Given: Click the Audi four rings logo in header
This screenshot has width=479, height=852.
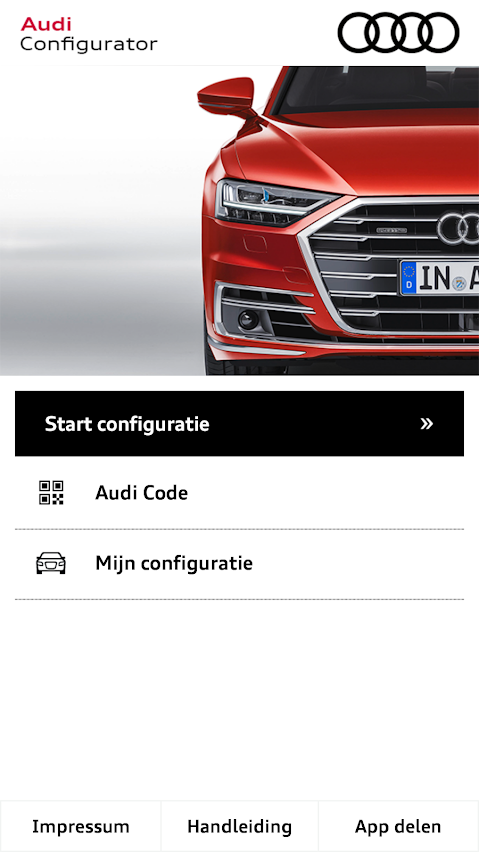Looking at the screenshot, I should point(398,32).
